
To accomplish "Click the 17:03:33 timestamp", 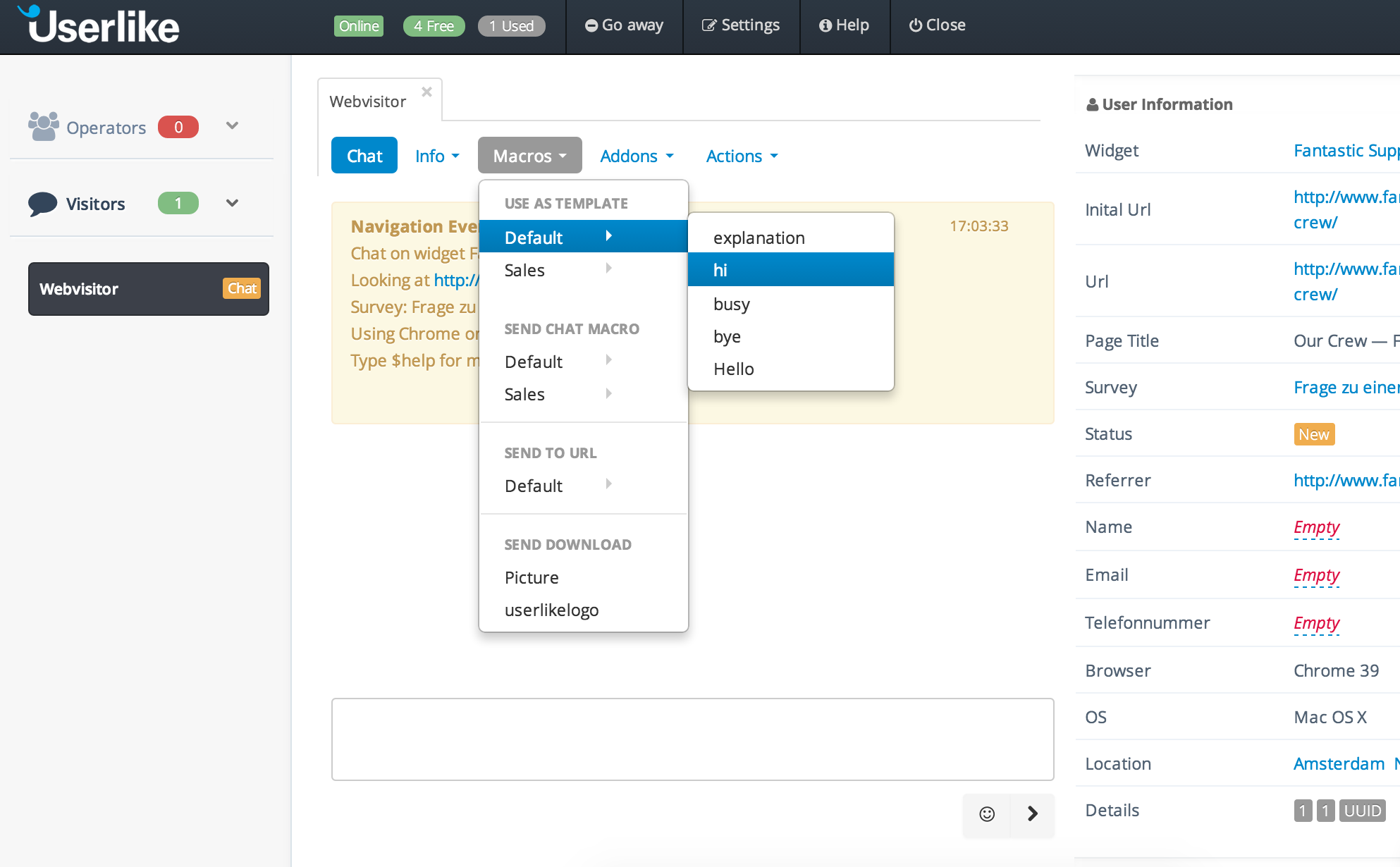I will (978, 226).
